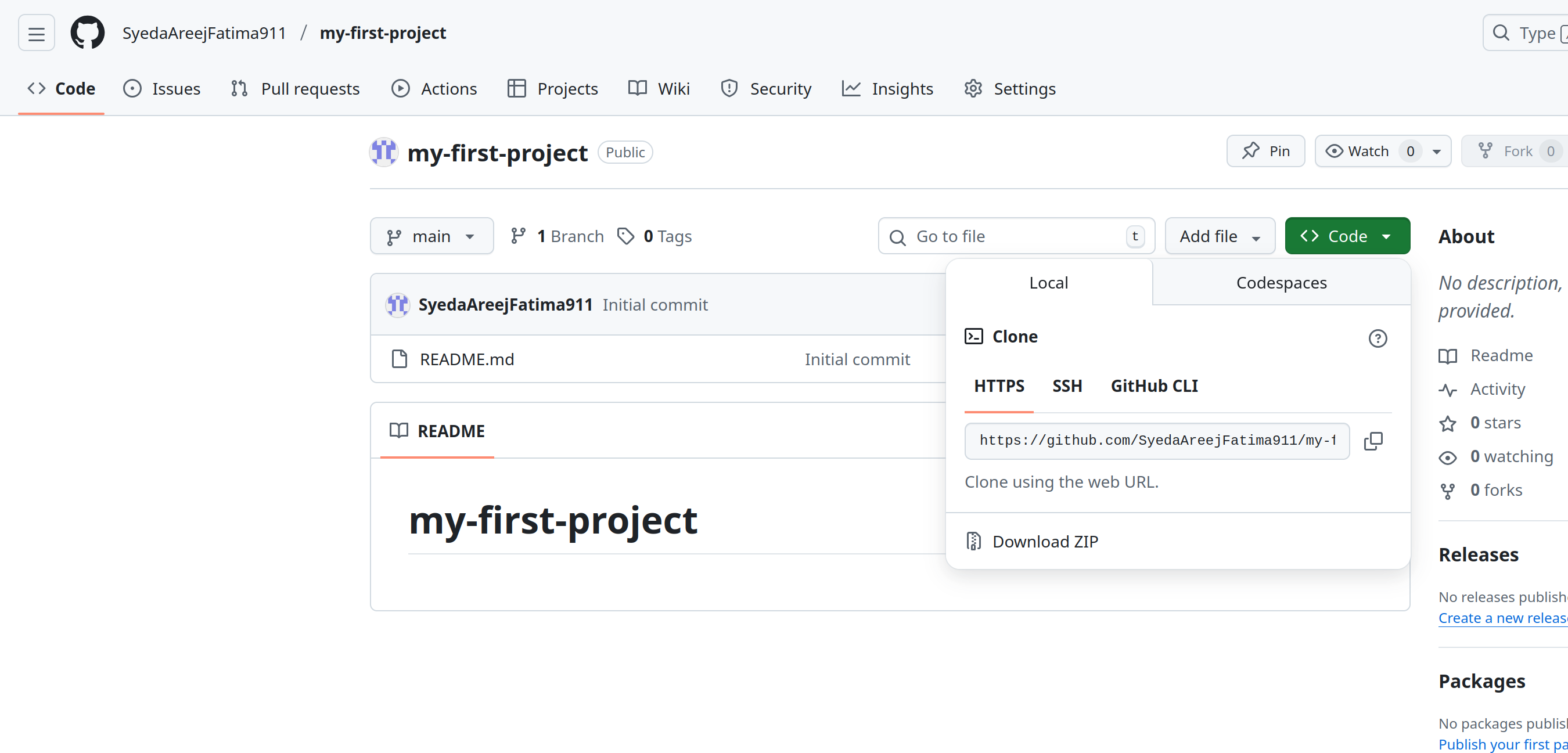Open repository Settings tab

(x=1010, y=89)
